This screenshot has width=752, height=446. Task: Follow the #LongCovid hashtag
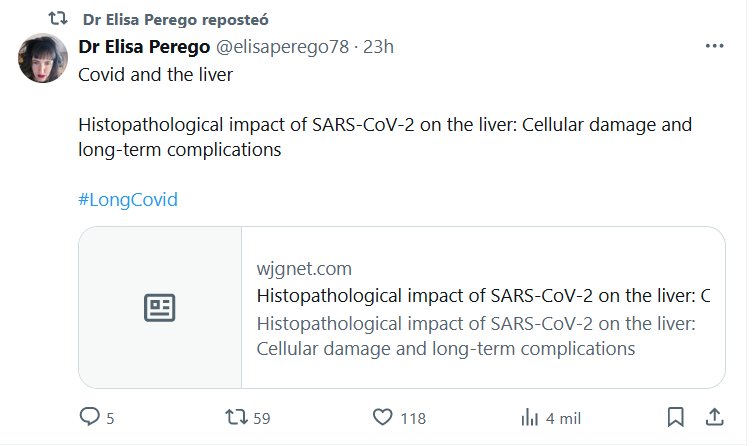coord(127,199)
